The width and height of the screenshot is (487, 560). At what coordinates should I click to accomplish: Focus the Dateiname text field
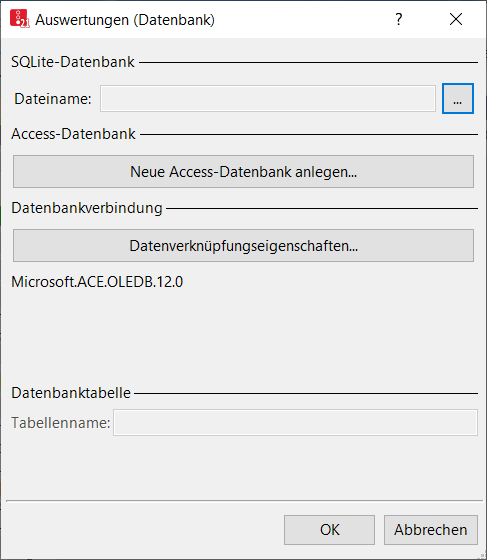coord(268,98)
